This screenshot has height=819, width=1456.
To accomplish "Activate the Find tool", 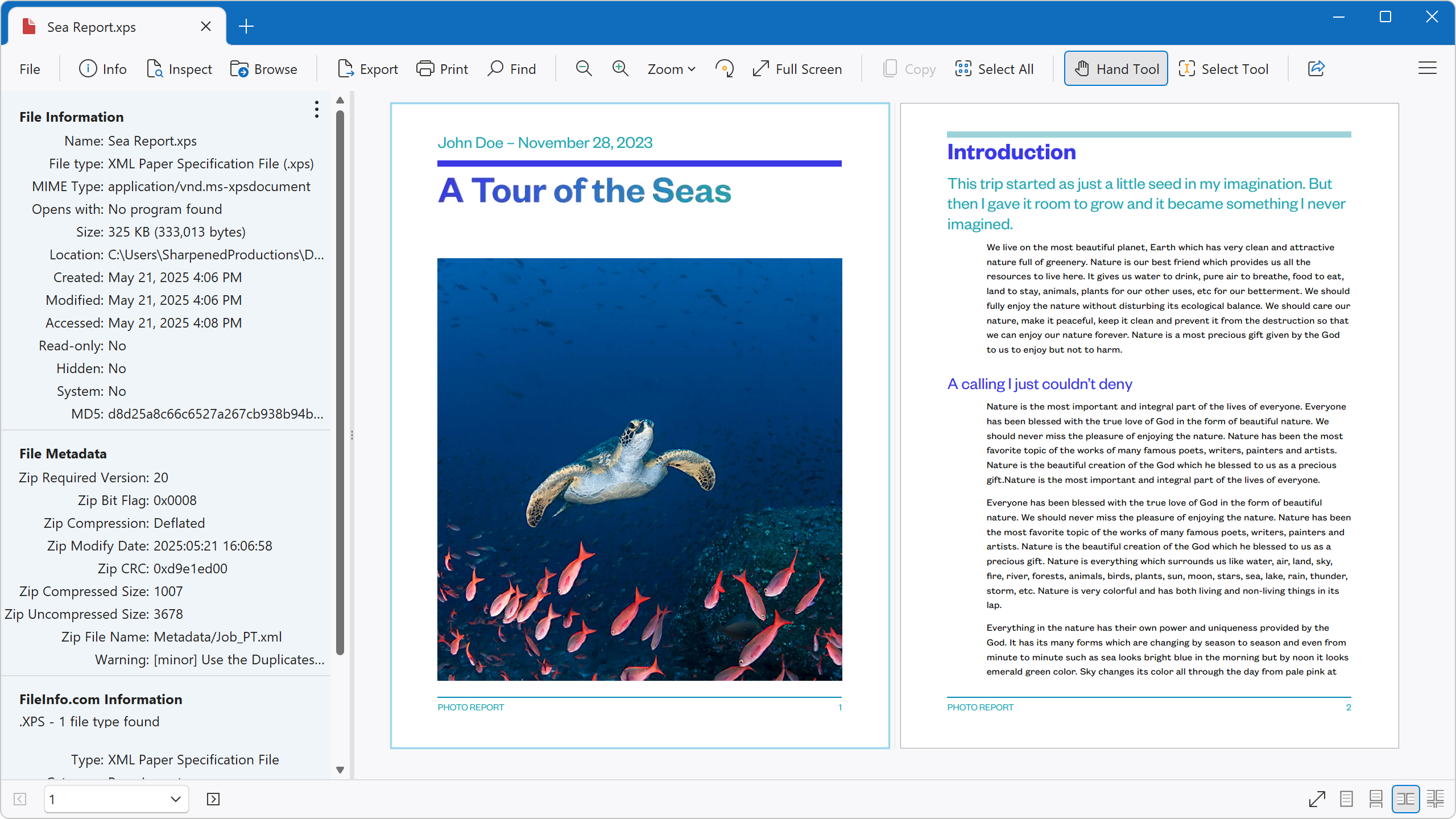I will coord(511,68).
